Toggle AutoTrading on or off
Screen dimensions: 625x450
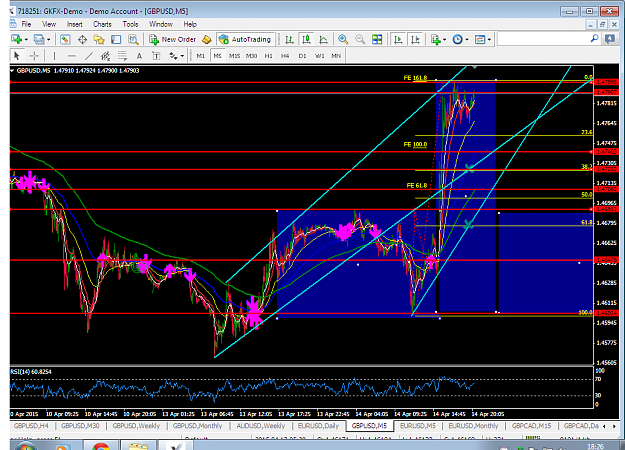(245, 39)
